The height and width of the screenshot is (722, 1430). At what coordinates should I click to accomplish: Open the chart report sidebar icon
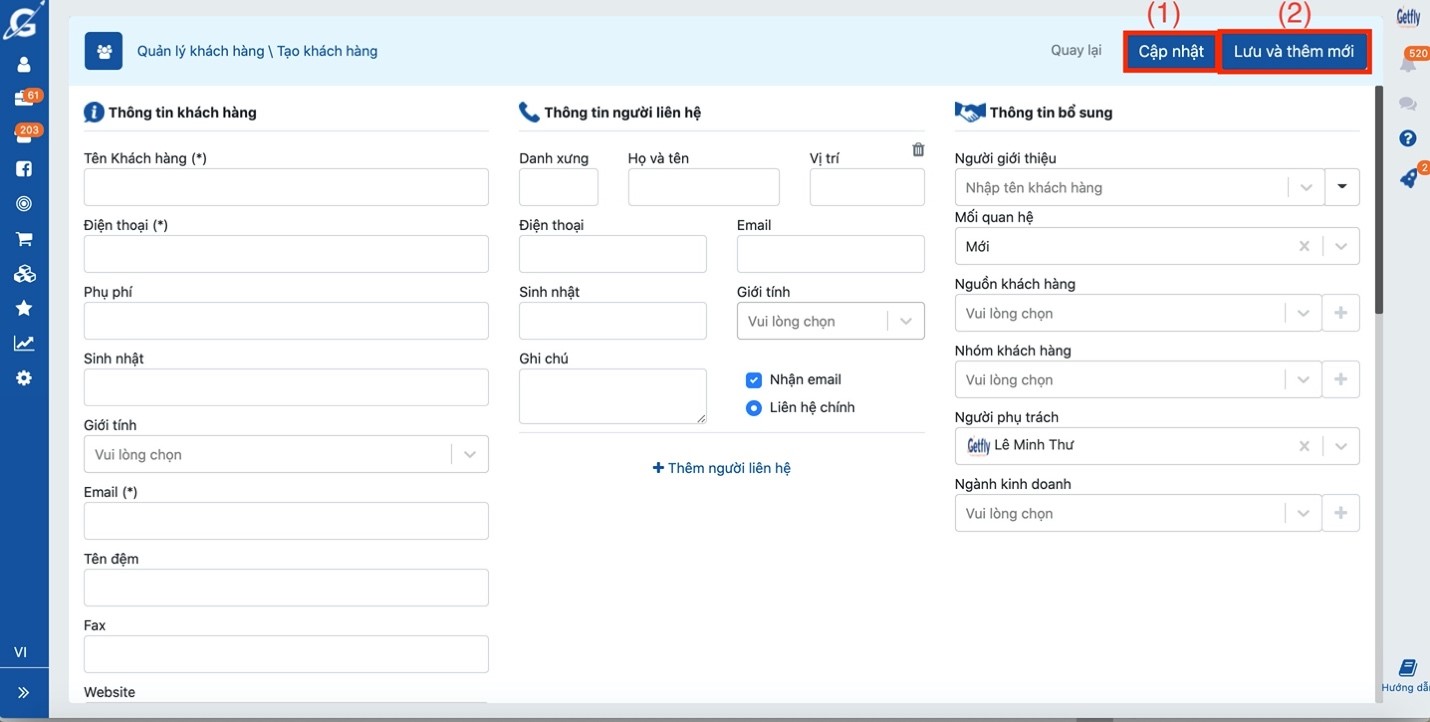(24, 343)
